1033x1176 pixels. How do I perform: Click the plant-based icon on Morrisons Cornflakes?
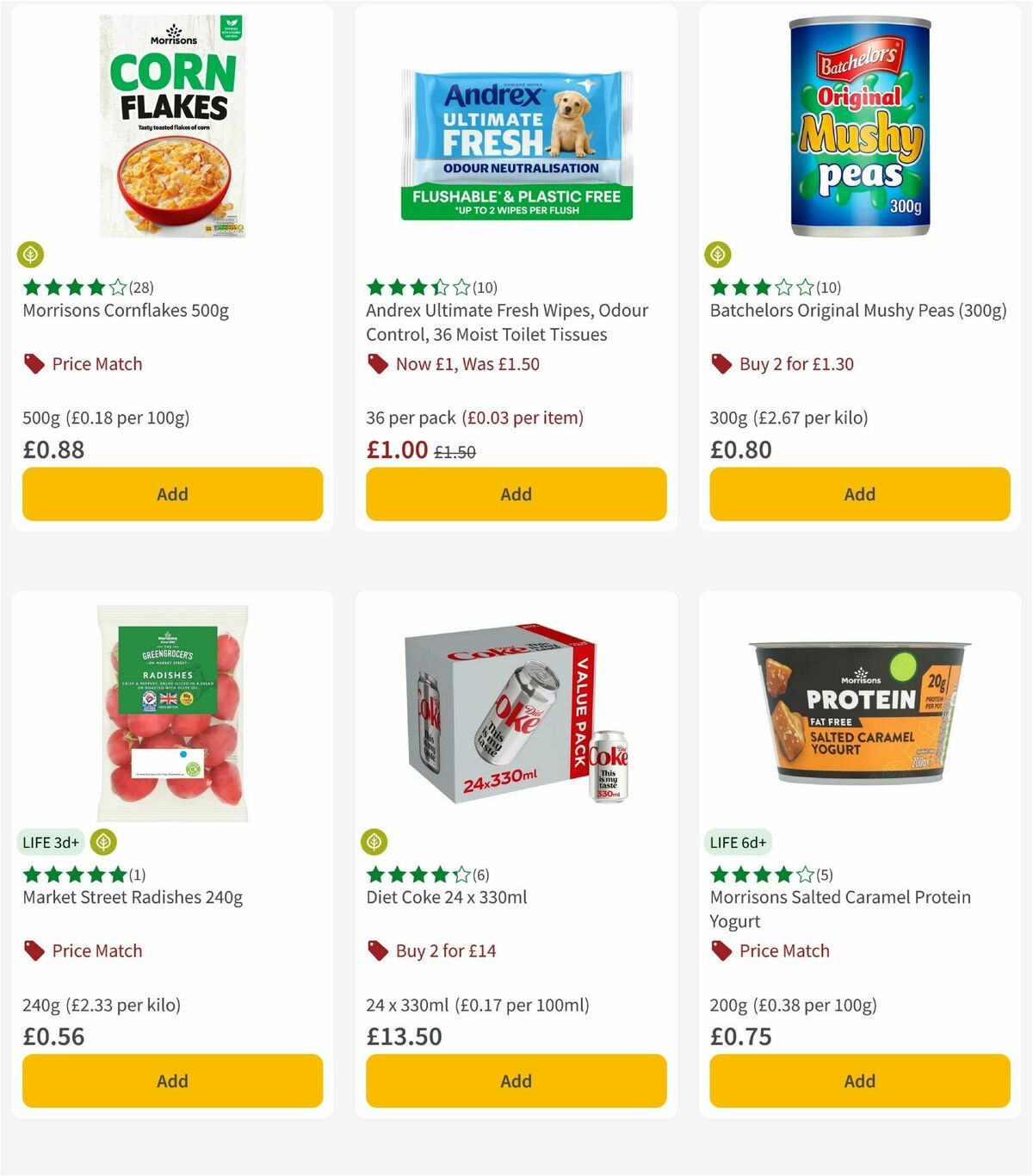tap(29, 255)
